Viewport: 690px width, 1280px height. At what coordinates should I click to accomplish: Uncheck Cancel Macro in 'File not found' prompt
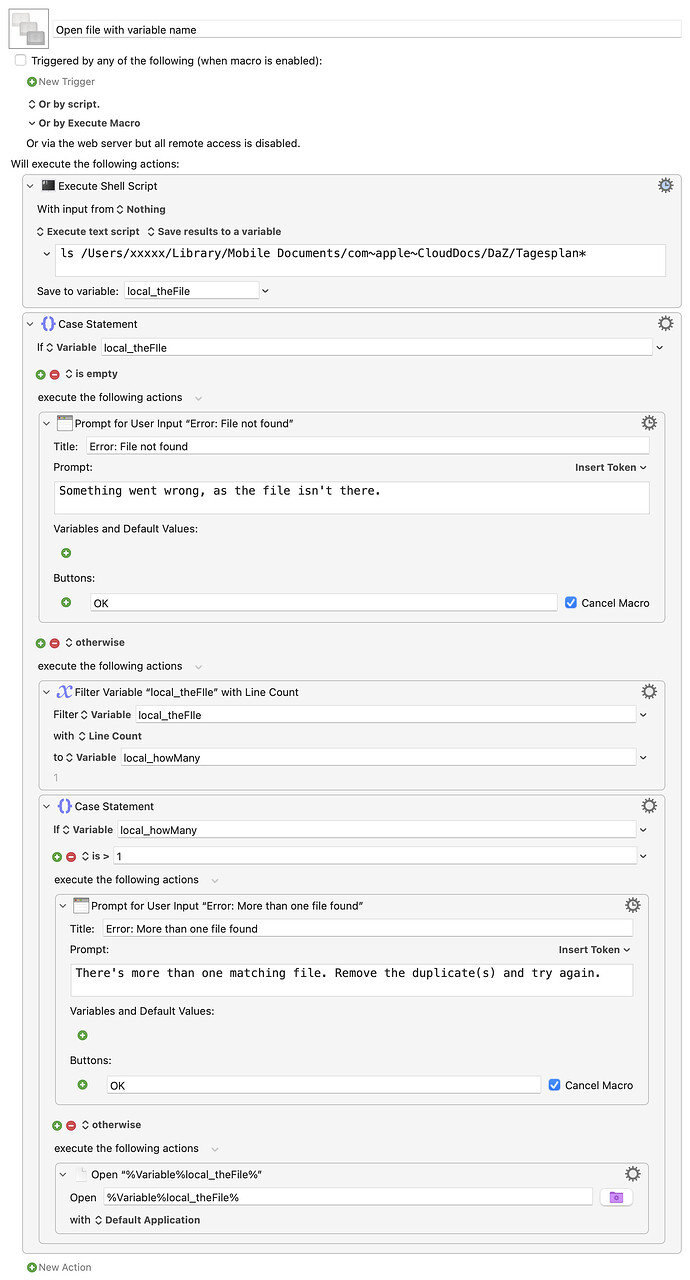click(571, 603)
